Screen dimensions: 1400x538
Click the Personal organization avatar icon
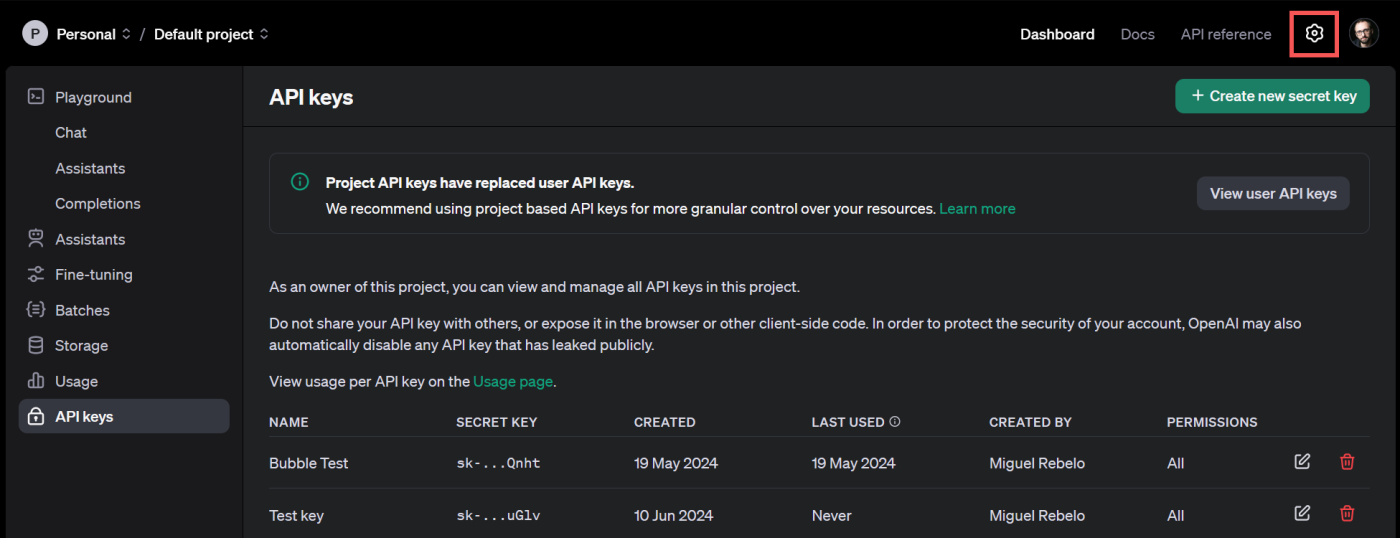click(x=35, y=34)
